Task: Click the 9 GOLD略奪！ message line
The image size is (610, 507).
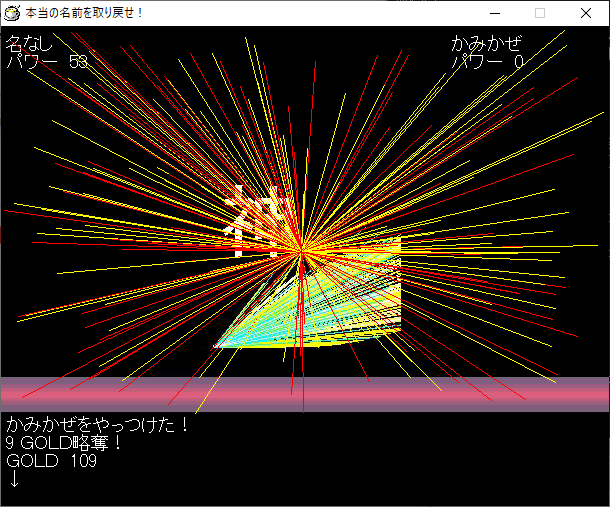Action: [63, 443]
